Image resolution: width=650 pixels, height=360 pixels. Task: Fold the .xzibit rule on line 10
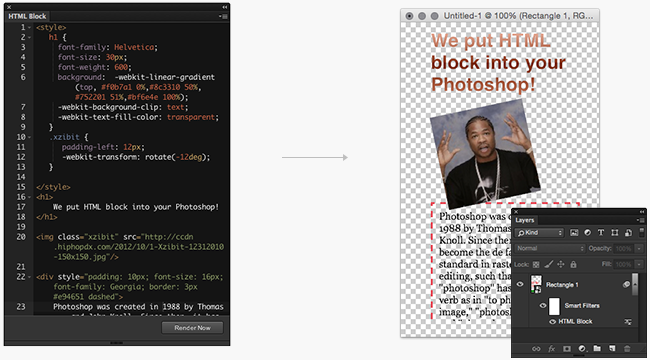pyautogui.click(x=30, y=137)
